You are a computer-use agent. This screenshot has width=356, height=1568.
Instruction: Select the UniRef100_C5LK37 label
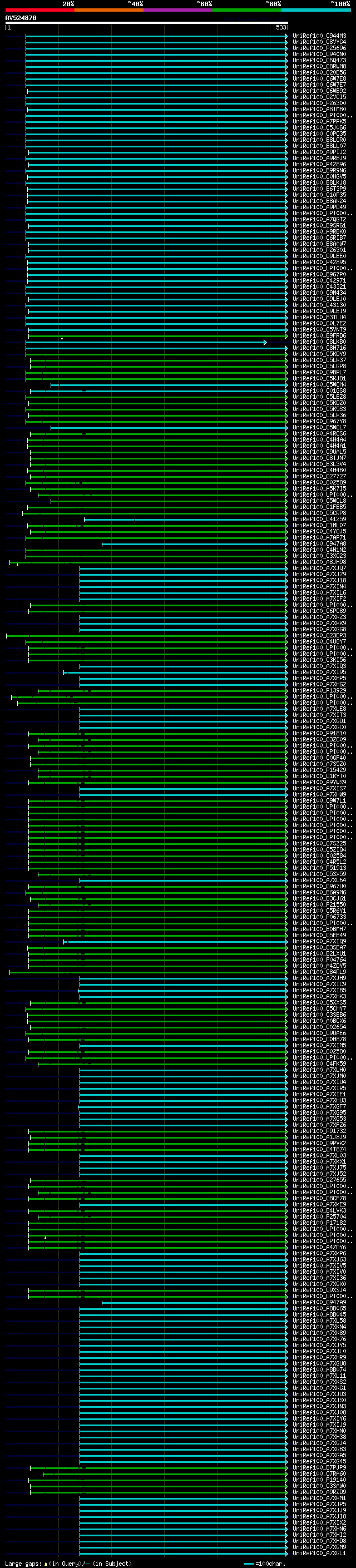point(319,360)
